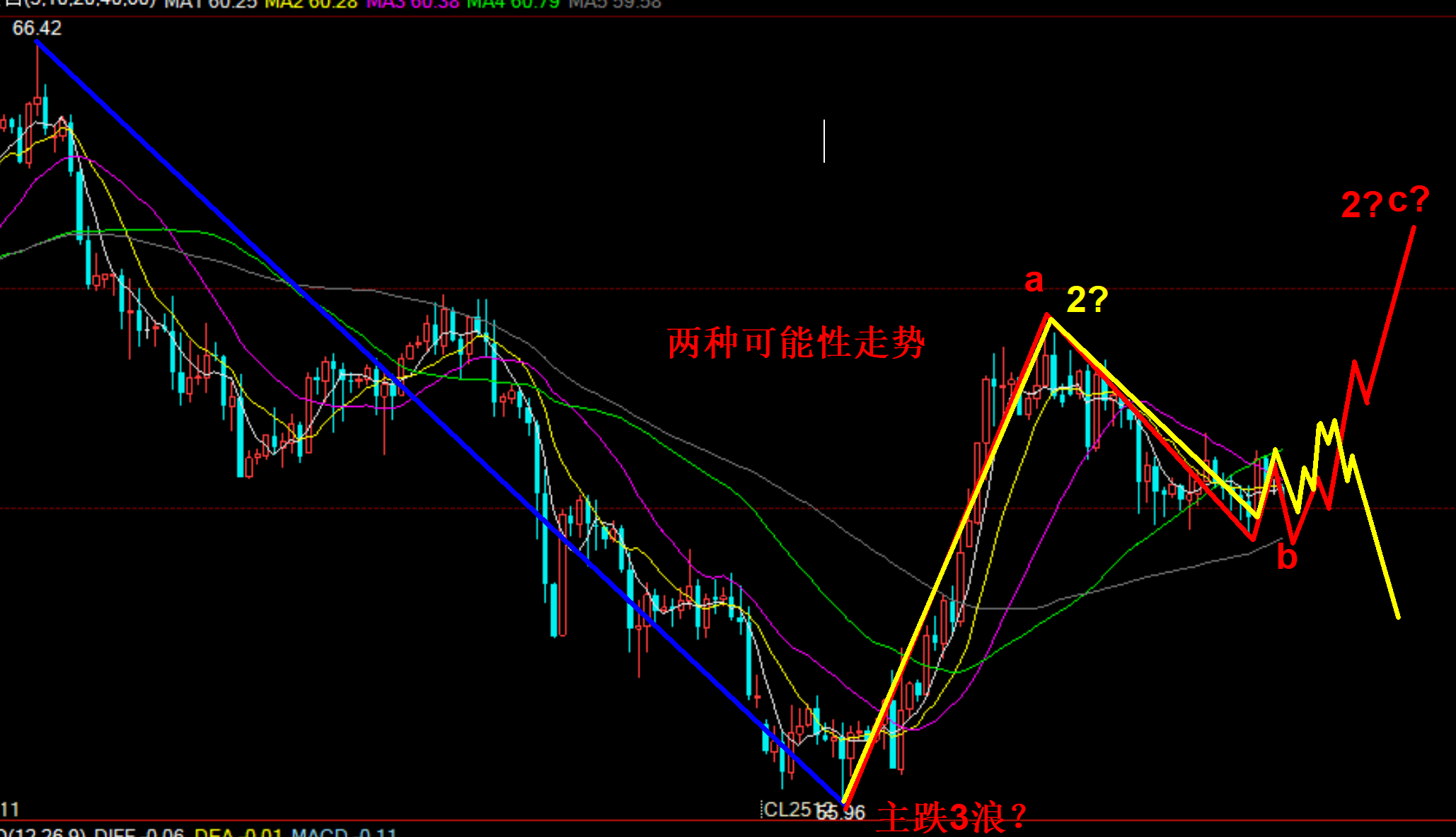This screenshot has width=1456, height=837.
Task: Click the CL25 contract code label
Action: pos(789,809)
